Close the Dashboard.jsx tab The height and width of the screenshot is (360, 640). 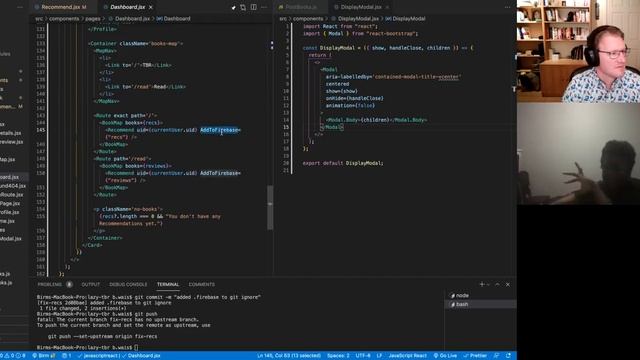[151, 7]
